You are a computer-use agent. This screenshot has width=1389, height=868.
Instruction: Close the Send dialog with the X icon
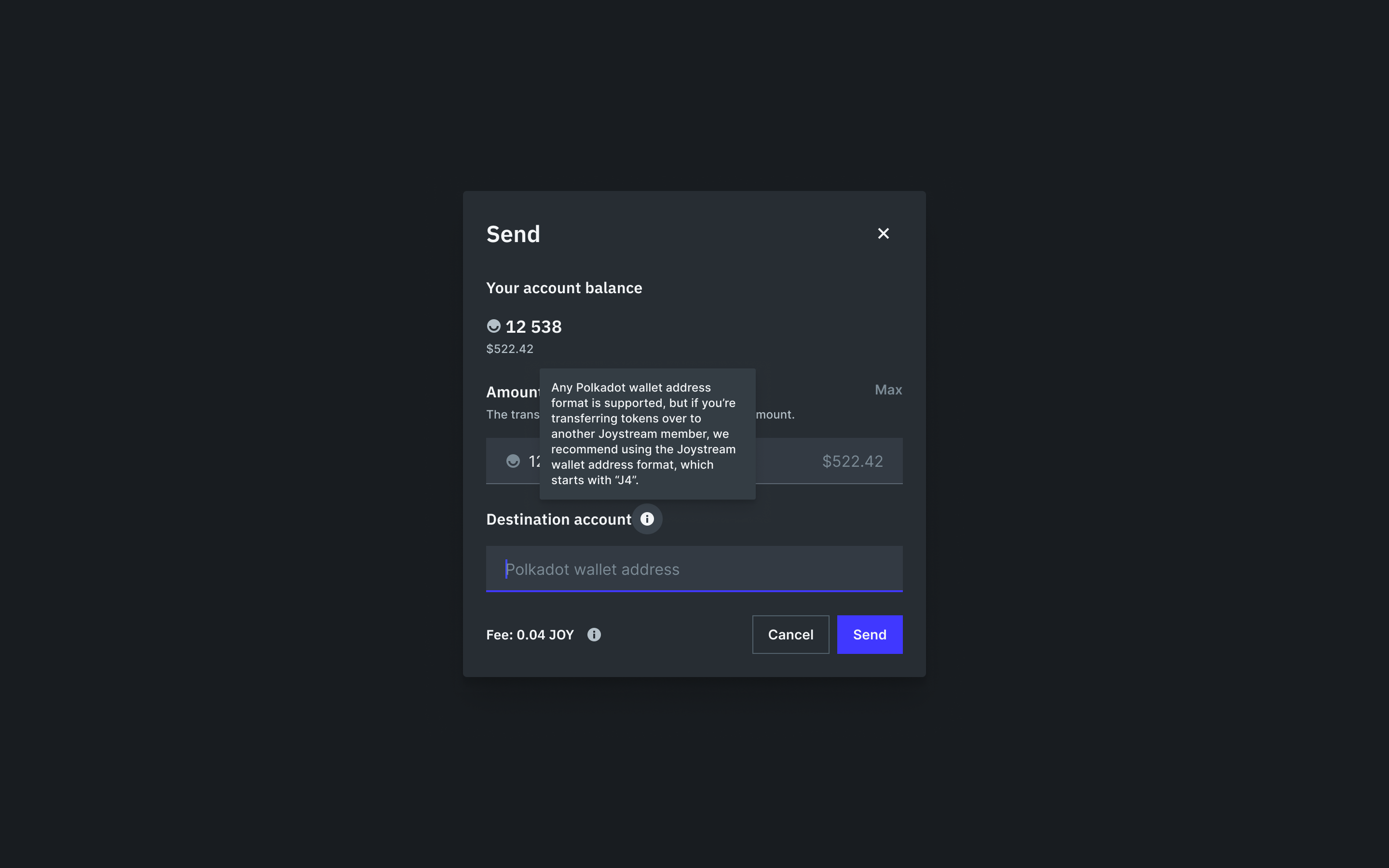tap(884, 233)
